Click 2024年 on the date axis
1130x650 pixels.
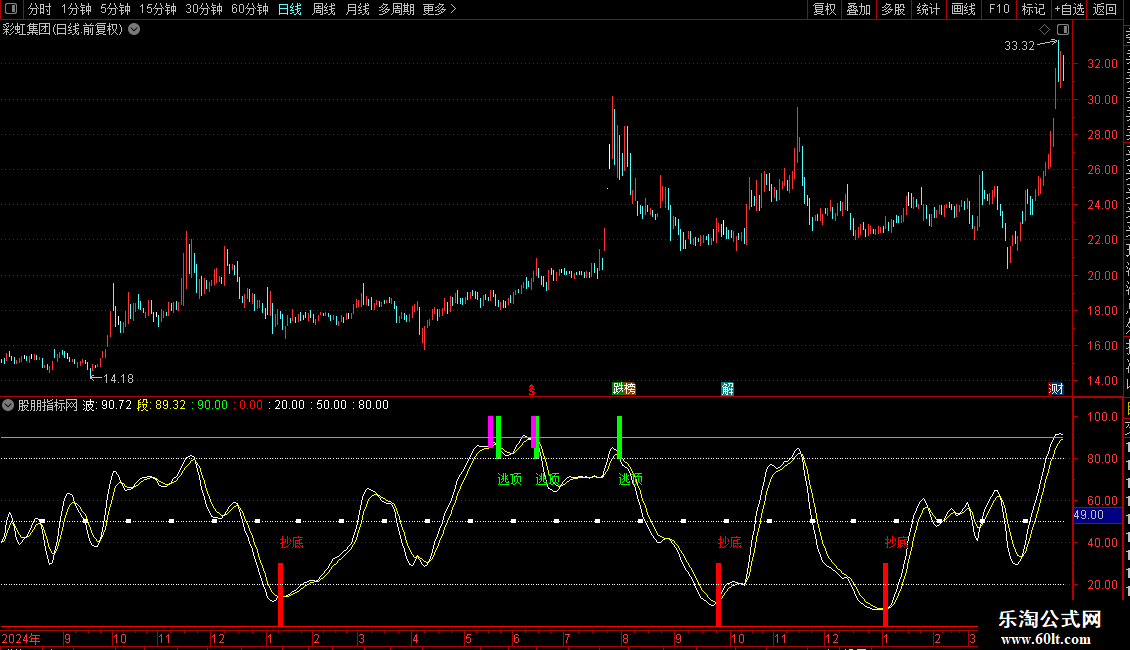tap(21, 638)
